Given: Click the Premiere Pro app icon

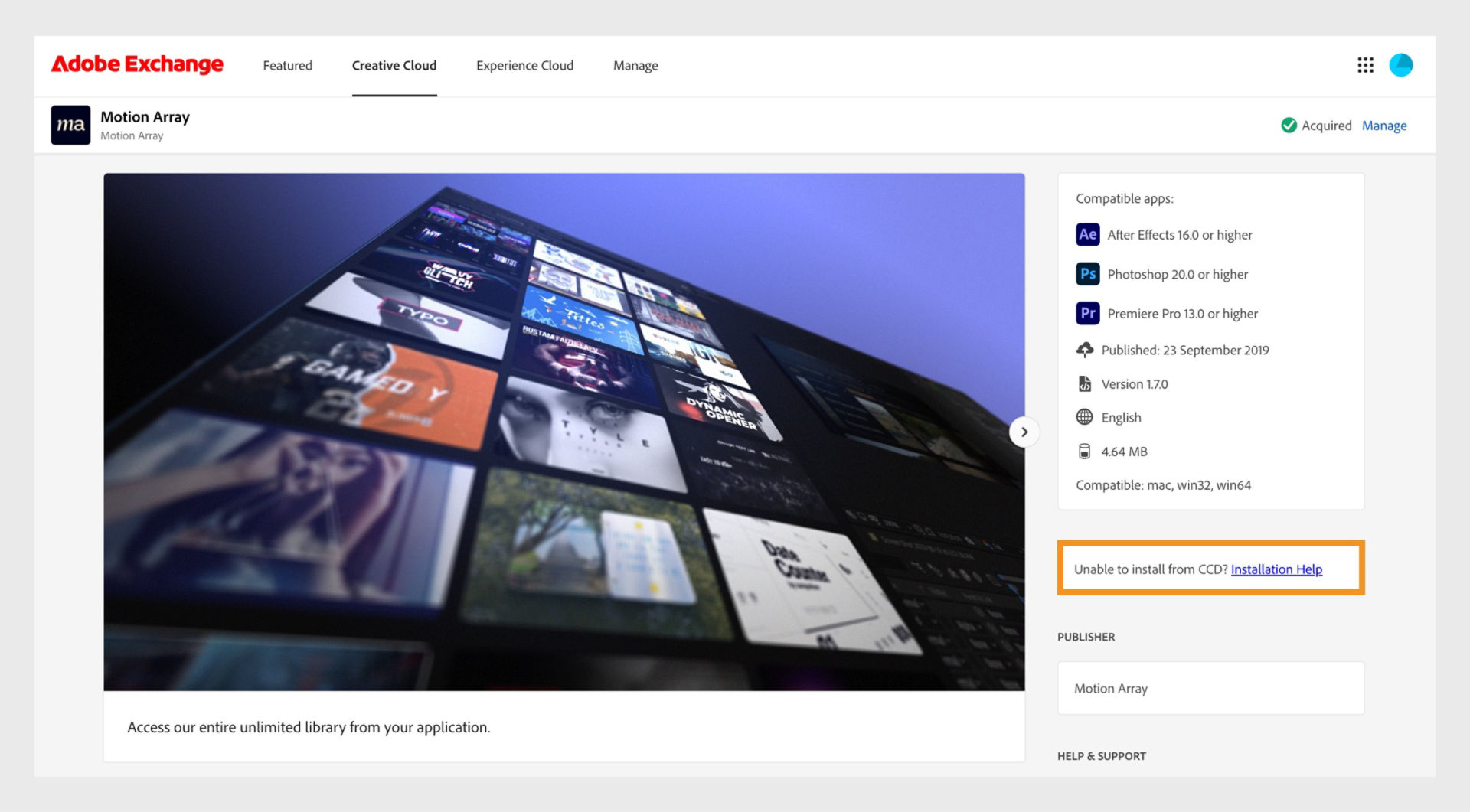Looking at the screenshot, I should coord(1087,313).
